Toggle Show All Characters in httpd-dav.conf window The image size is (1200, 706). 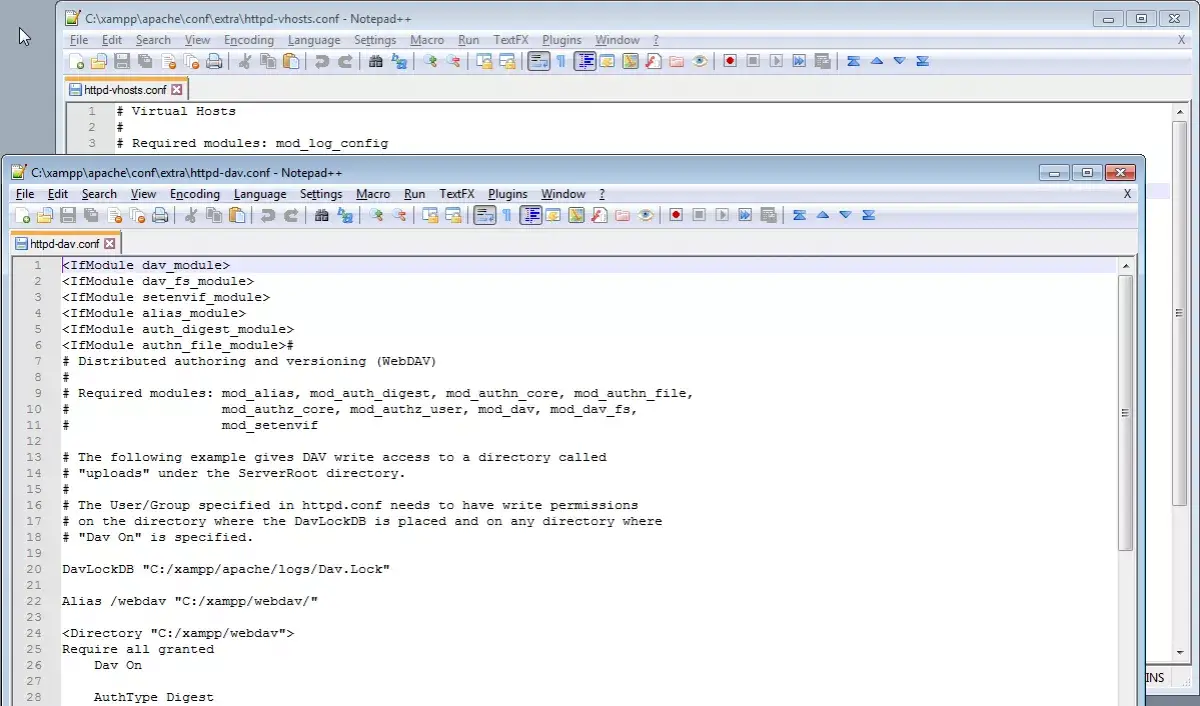(x=507, y=215)
